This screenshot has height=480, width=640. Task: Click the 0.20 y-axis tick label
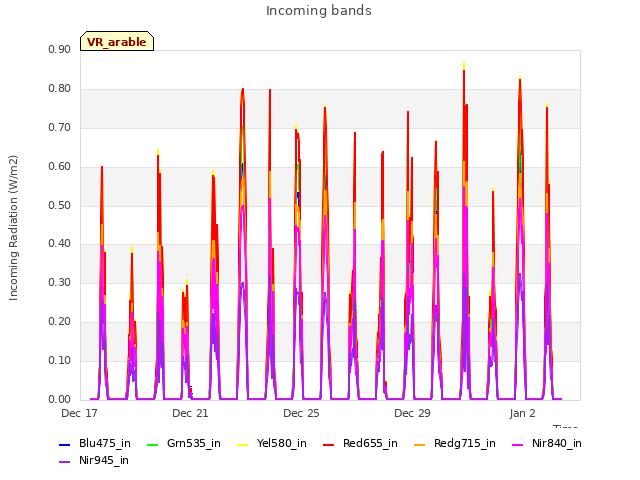pyautogui.click(x=60, y=322)
